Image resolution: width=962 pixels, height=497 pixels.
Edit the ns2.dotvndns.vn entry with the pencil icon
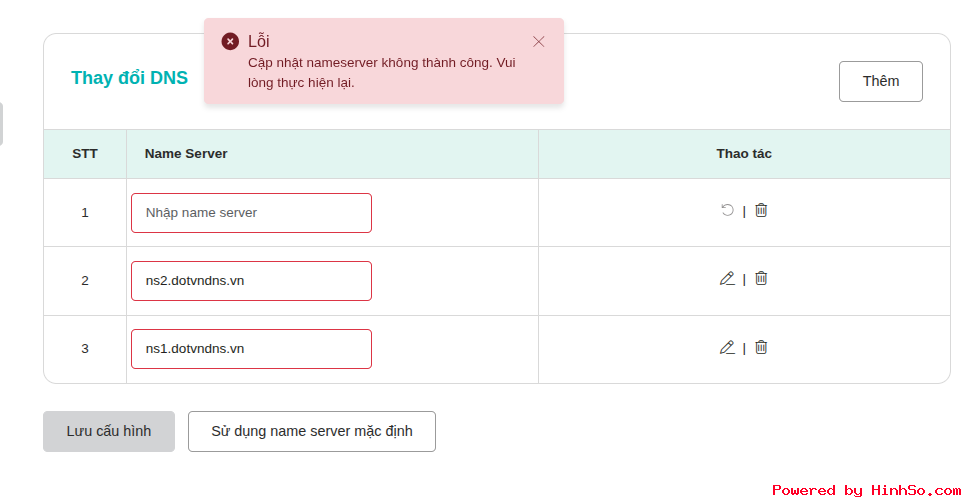[727, 279]
